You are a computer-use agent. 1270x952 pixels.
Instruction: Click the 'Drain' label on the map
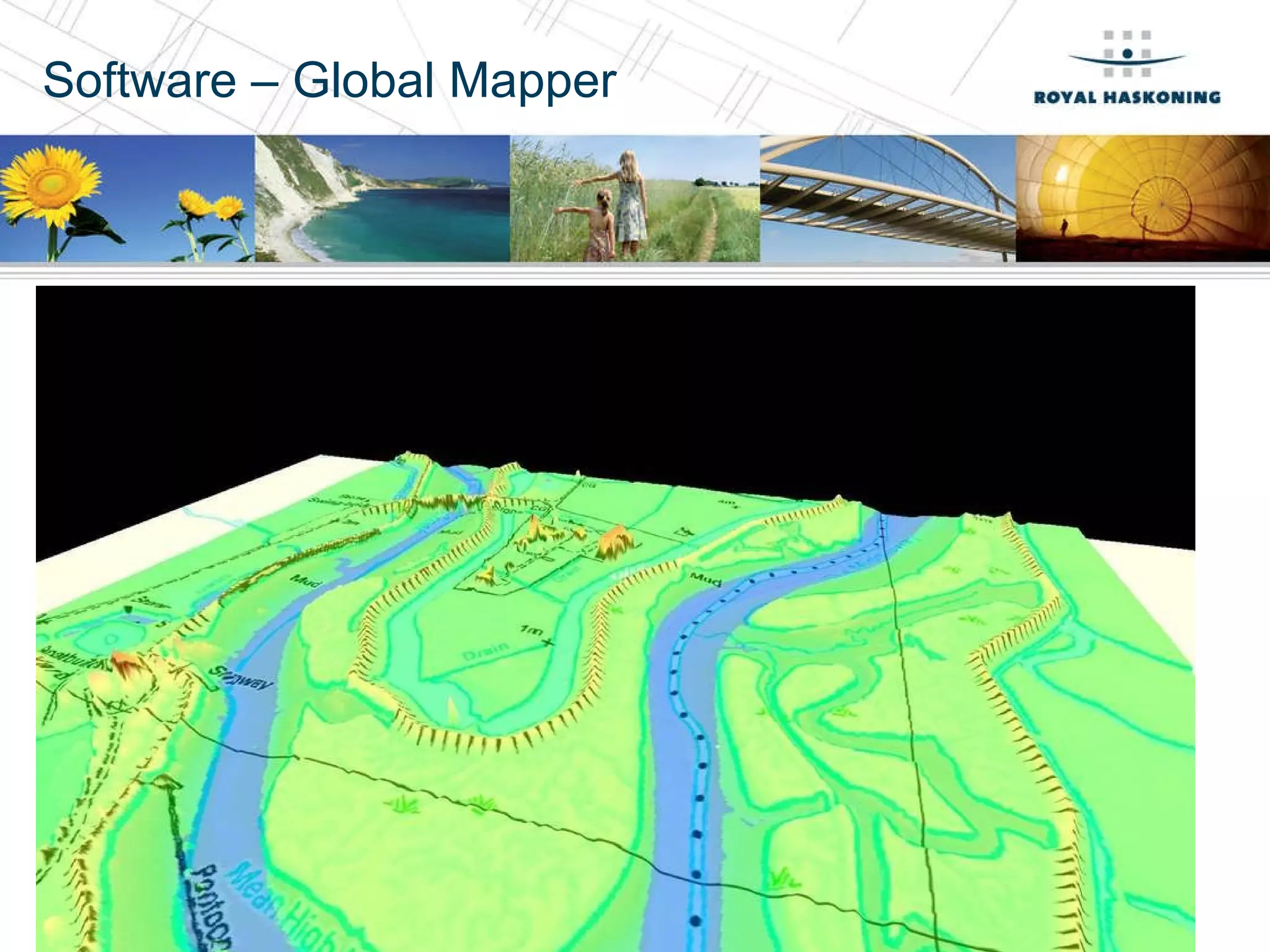(486, 651)
